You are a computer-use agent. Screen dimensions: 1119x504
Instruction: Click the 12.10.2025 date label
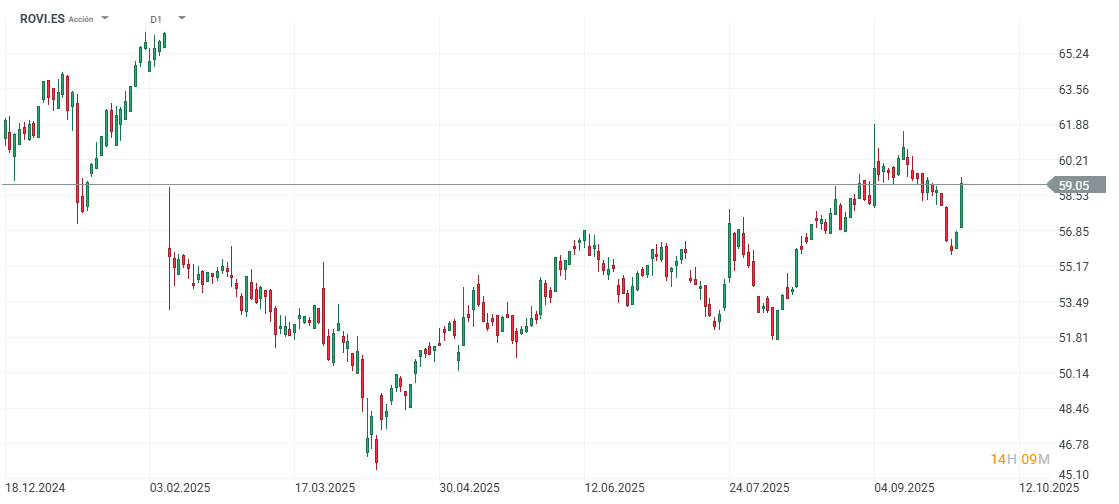[1050, 488]
